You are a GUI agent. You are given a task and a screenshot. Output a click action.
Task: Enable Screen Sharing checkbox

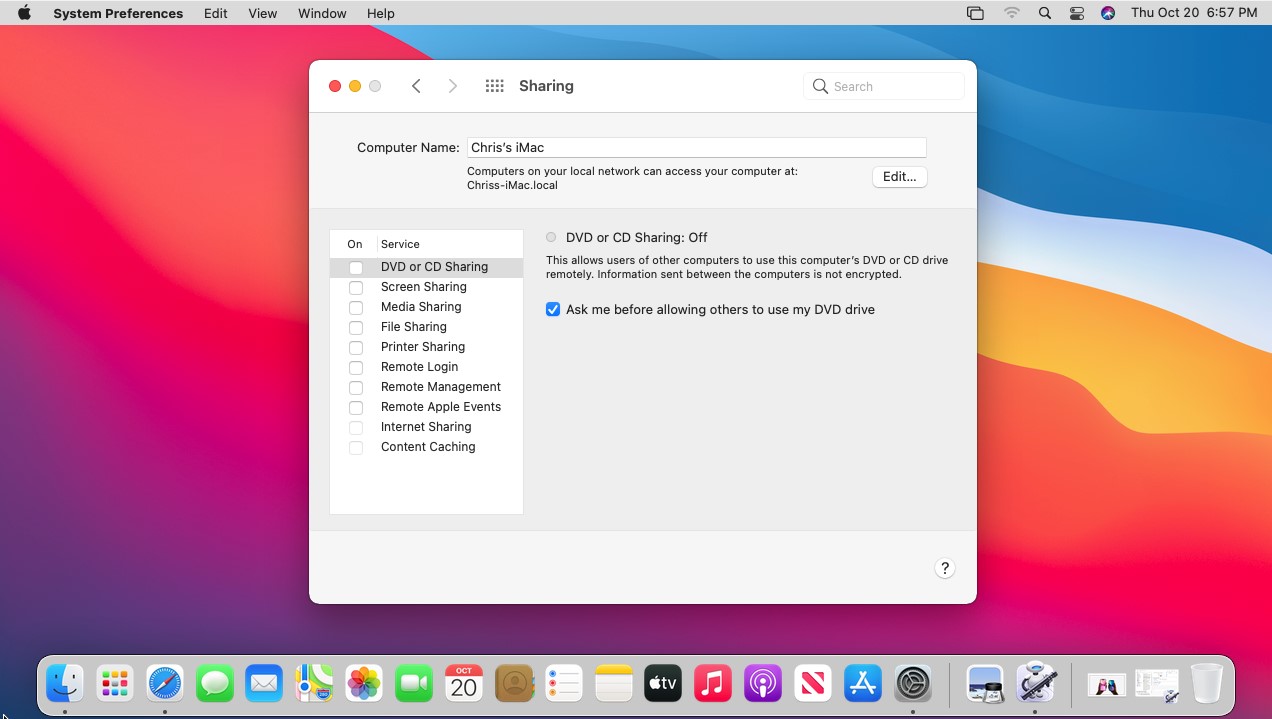[x=356, y=287]
